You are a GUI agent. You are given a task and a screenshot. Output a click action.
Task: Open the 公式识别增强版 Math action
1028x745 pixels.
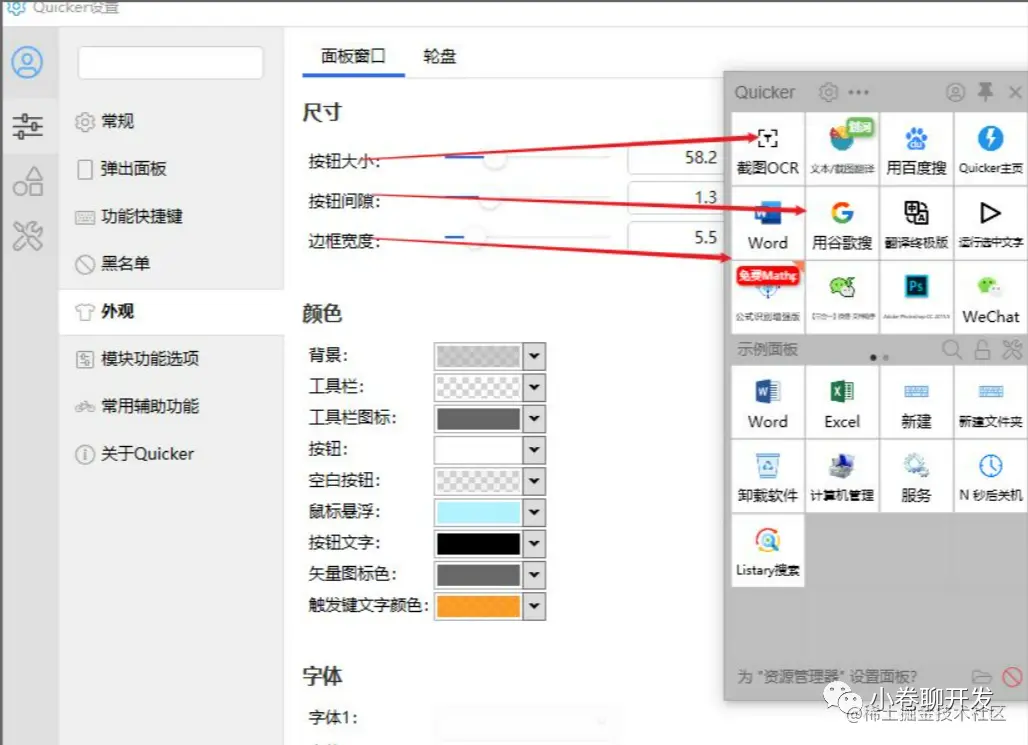coord(768,297)
